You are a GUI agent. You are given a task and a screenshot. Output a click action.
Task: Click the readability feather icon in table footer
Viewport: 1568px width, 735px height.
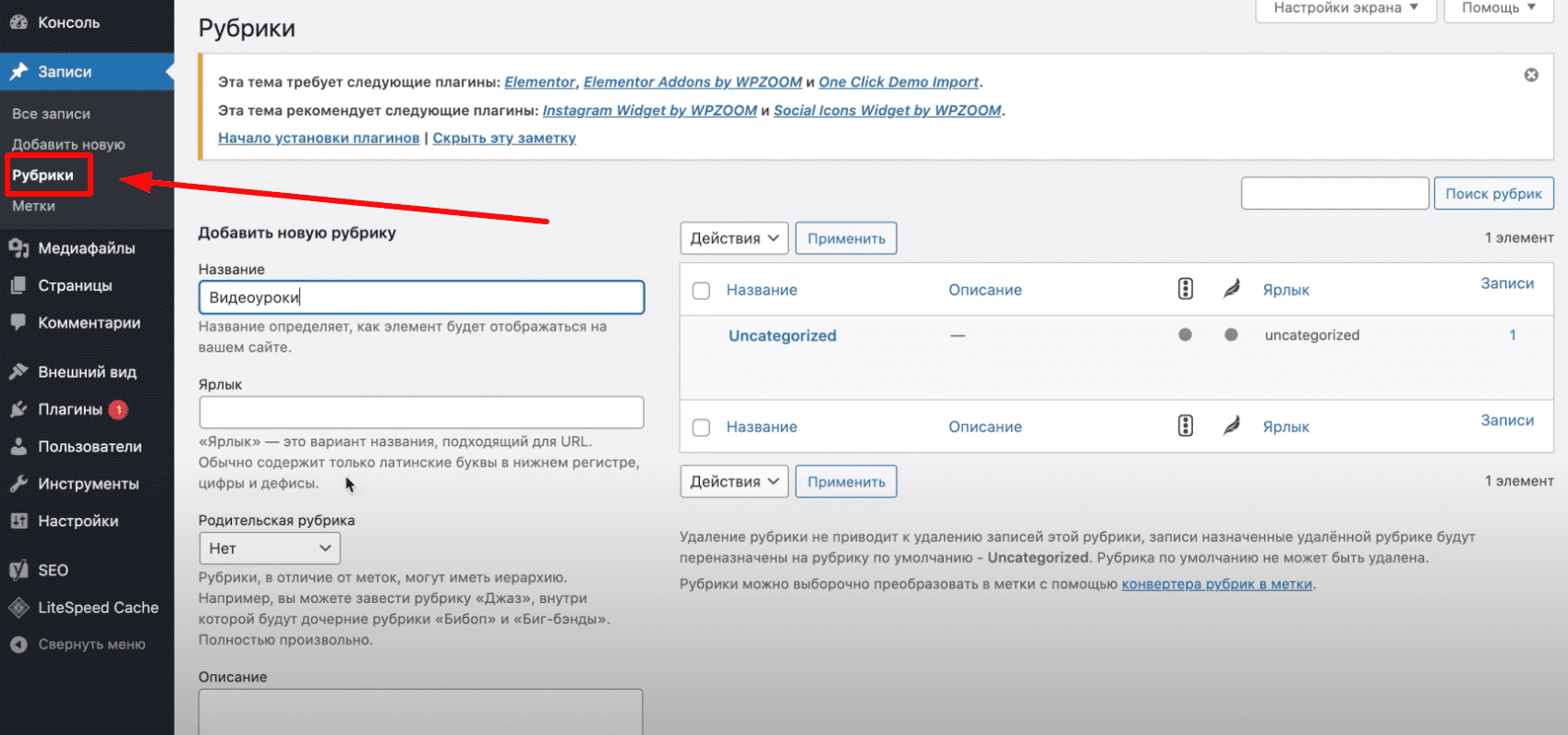click(x=1231, y=426)
